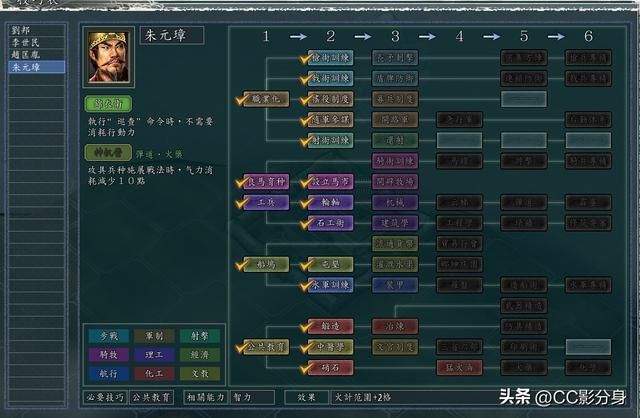This screenshot has width=640, height=418.
Task: Filter by the 文教 category swatch
Action: tap(200, 374)
